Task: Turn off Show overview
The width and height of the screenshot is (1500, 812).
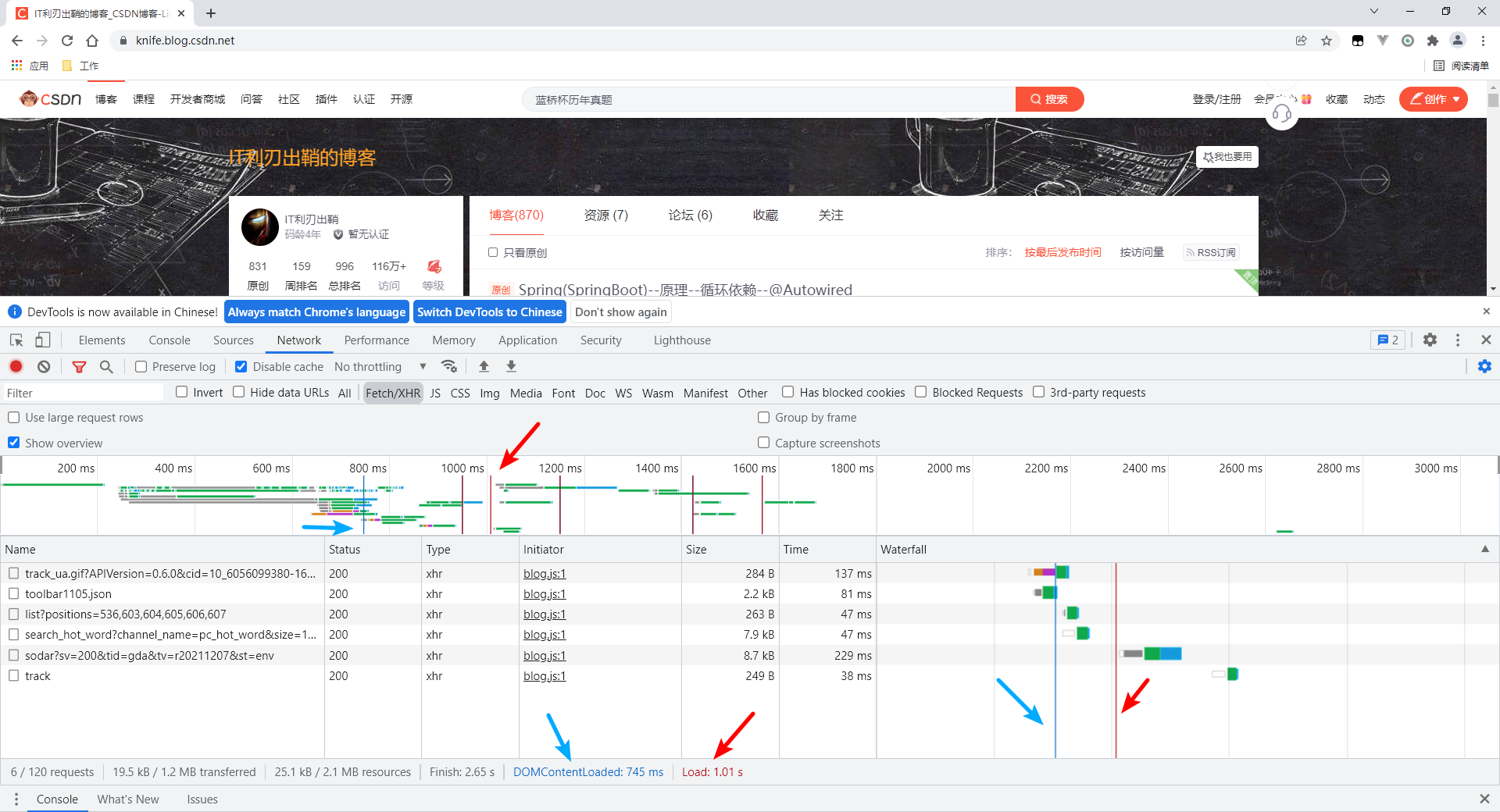Action: click(x=14, y=443)
